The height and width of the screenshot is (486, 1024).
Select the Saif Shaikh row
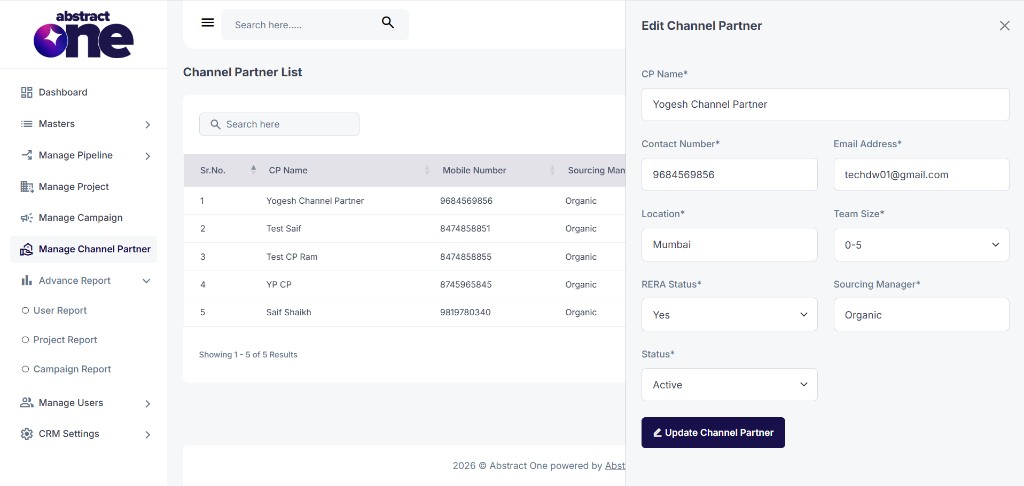tap(404, 312)
